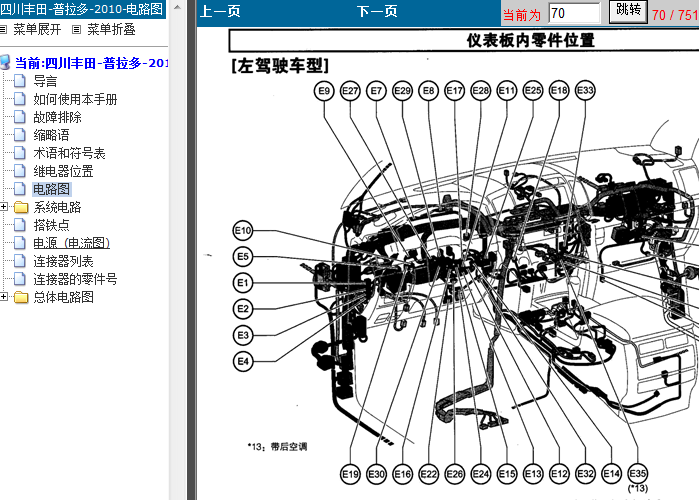699x500 pixels.
Task: Click the page icon beside 继电器位置
Action: tap(20, 171)
